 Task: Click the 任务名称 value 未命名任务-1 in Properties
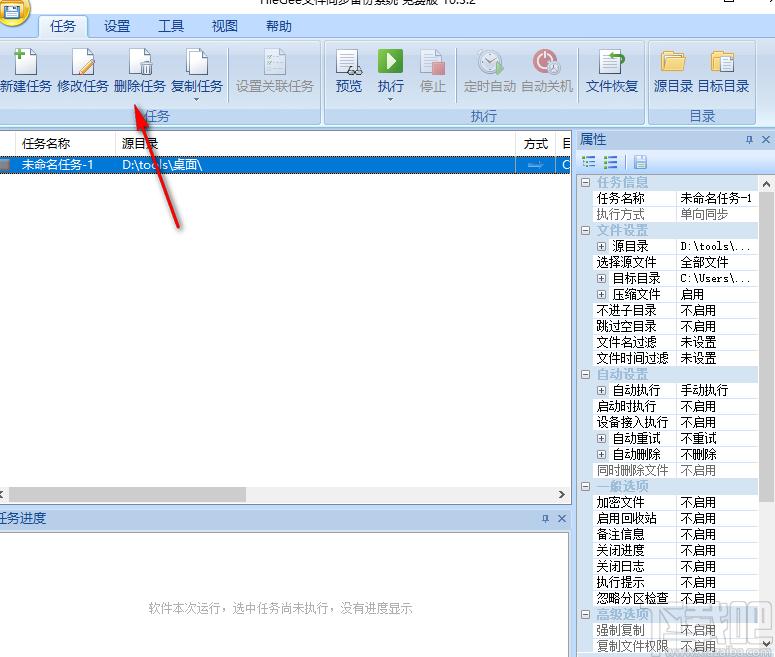coord(716,198)
